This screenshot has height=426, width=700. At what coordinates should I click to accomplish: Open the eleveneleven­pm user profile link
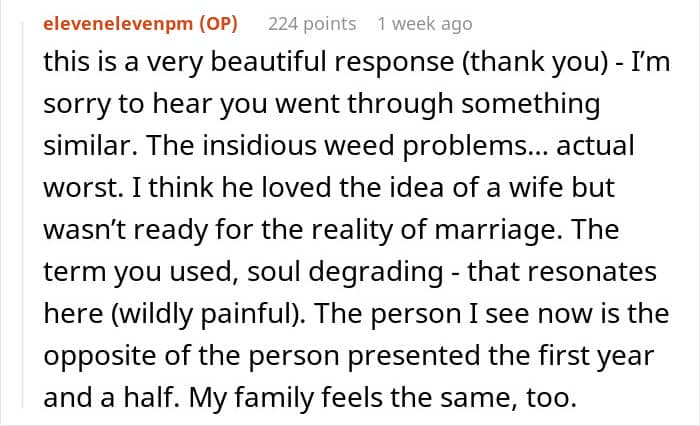click(117, 24)
